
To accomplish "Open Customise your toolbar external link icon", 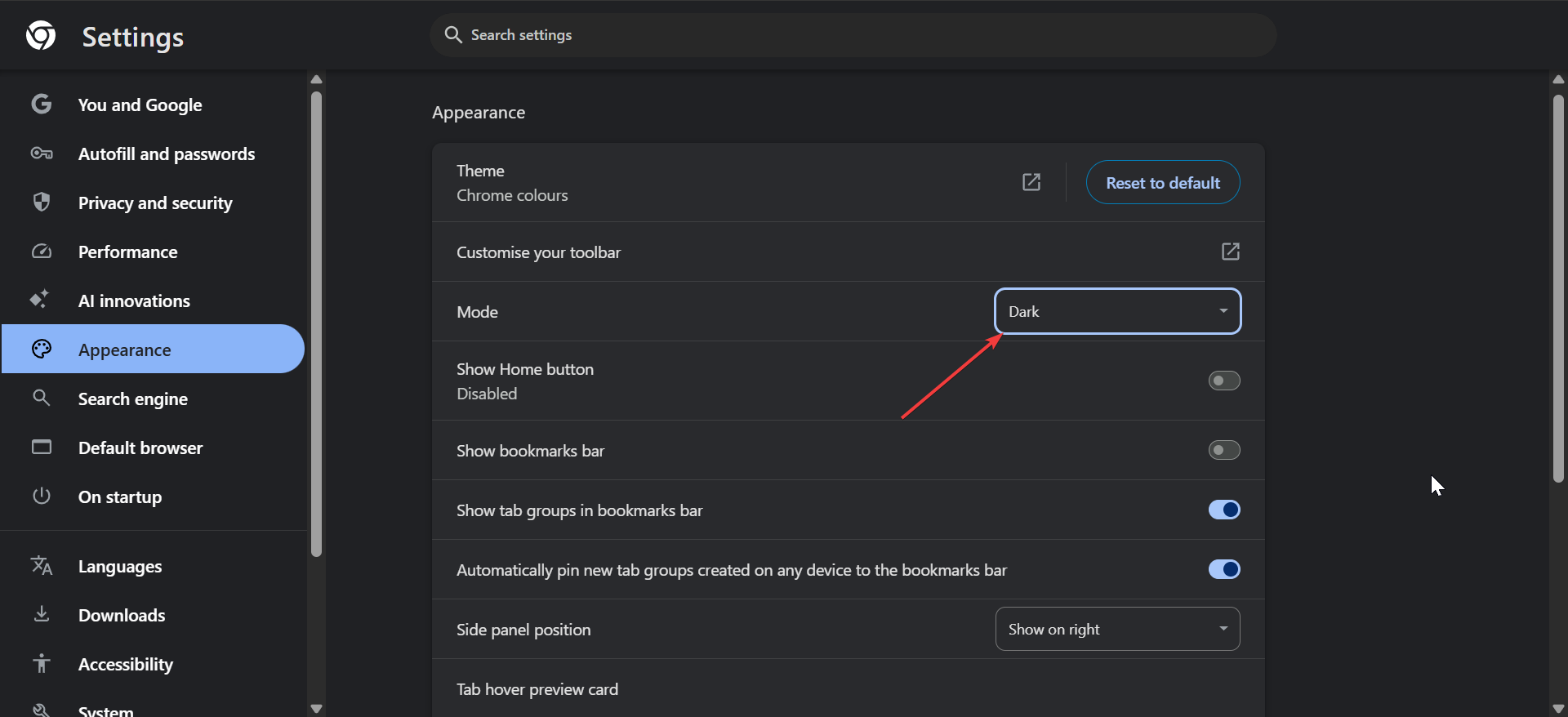I will click(x=1230, y=252).
